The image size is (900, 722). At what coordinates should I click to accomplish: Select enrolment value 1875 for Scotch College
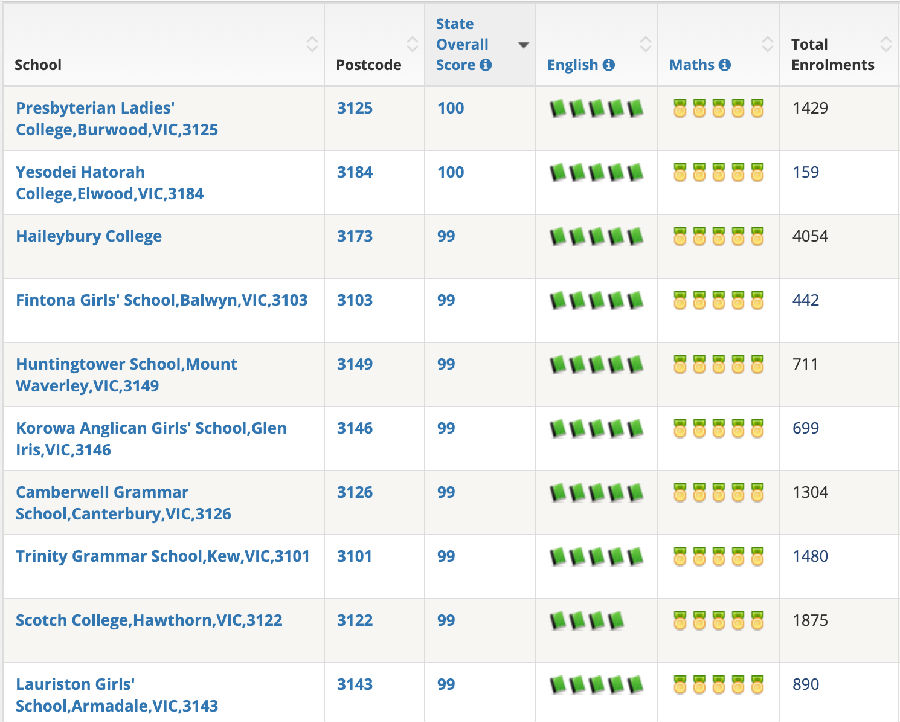(810, 620)
